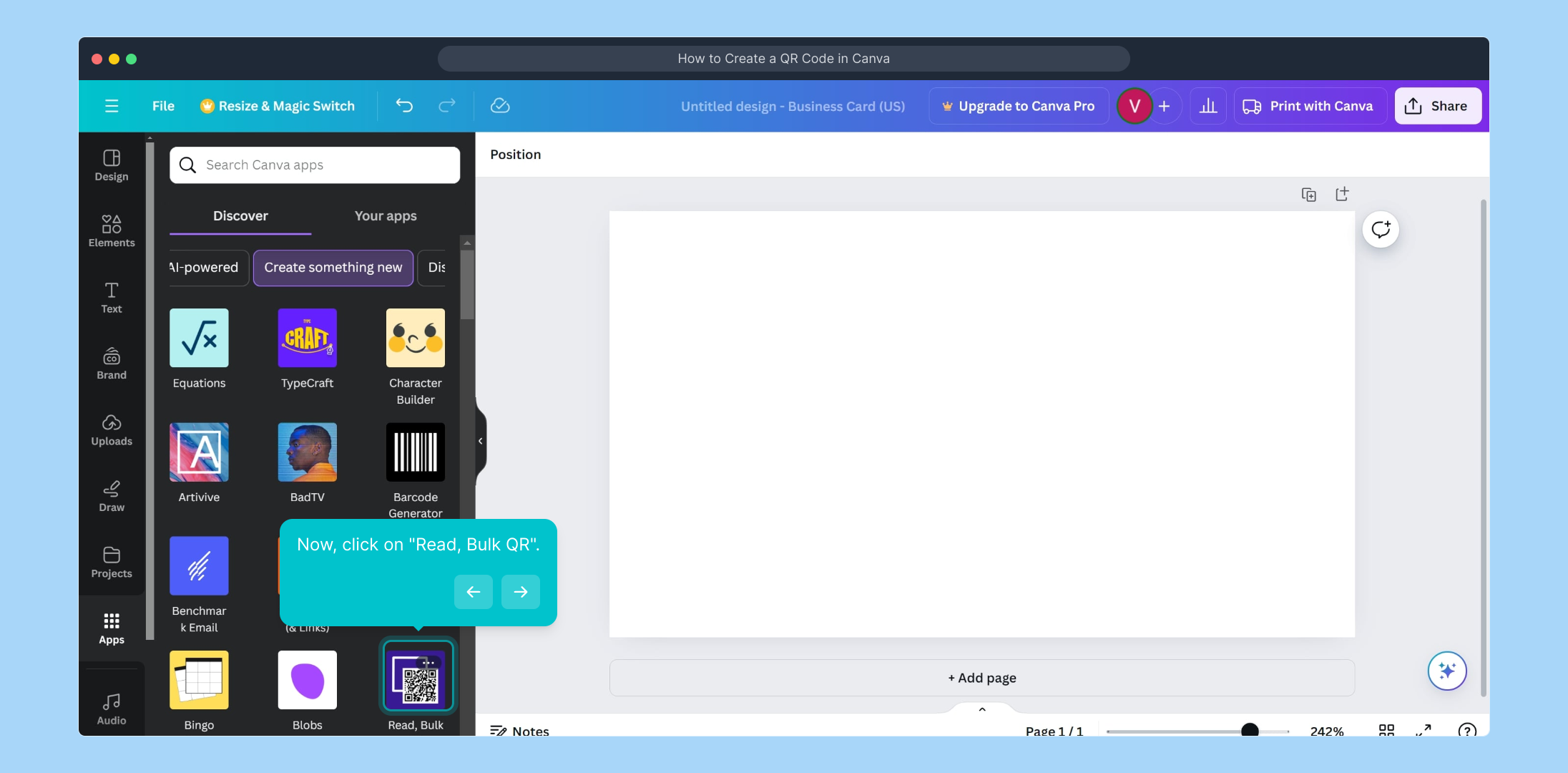Open the Elements panel
Viewport: 1568px width, 773px height.
112,230
